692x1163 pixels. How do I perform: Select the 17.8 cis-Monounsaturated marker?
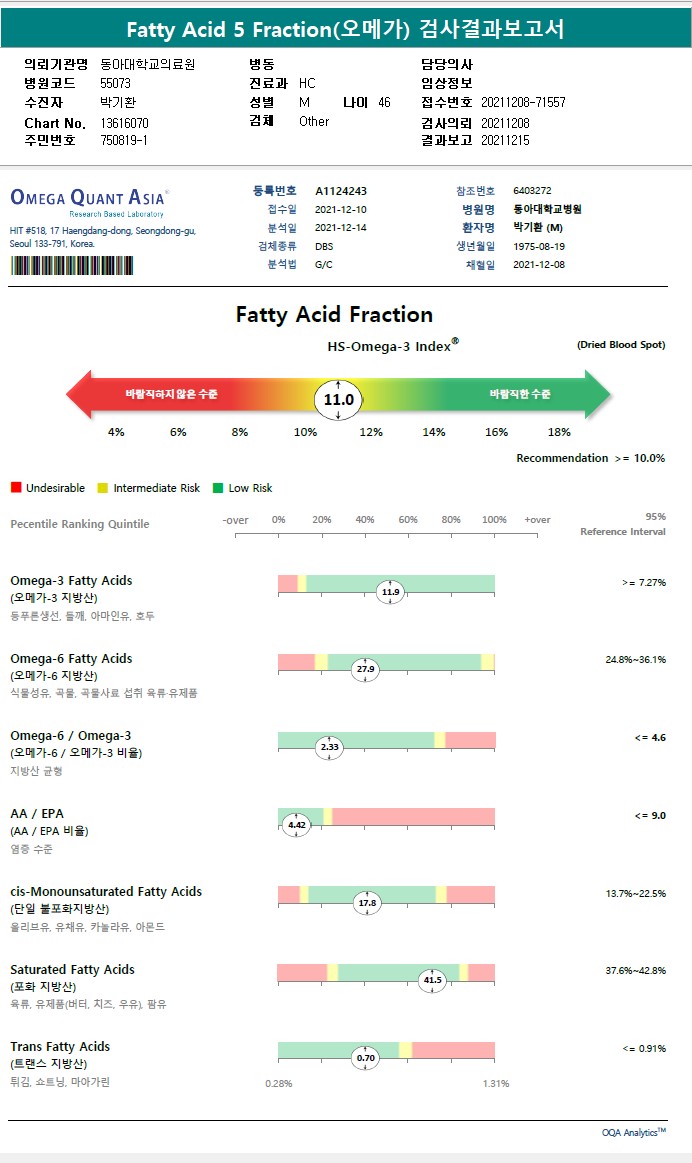tap(367, 903)
